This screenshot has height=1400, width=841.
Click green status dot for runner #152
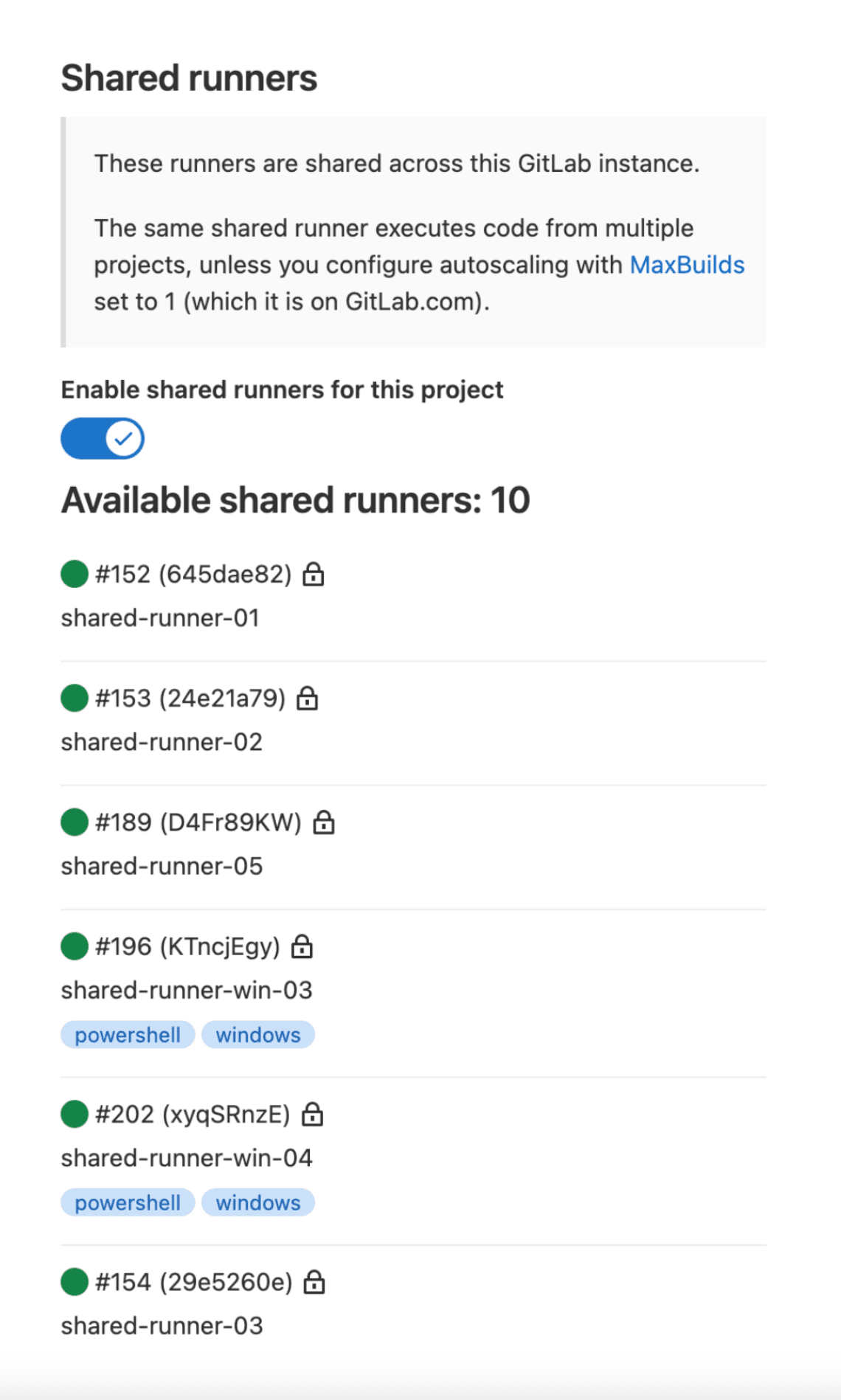tap(75, 574)
